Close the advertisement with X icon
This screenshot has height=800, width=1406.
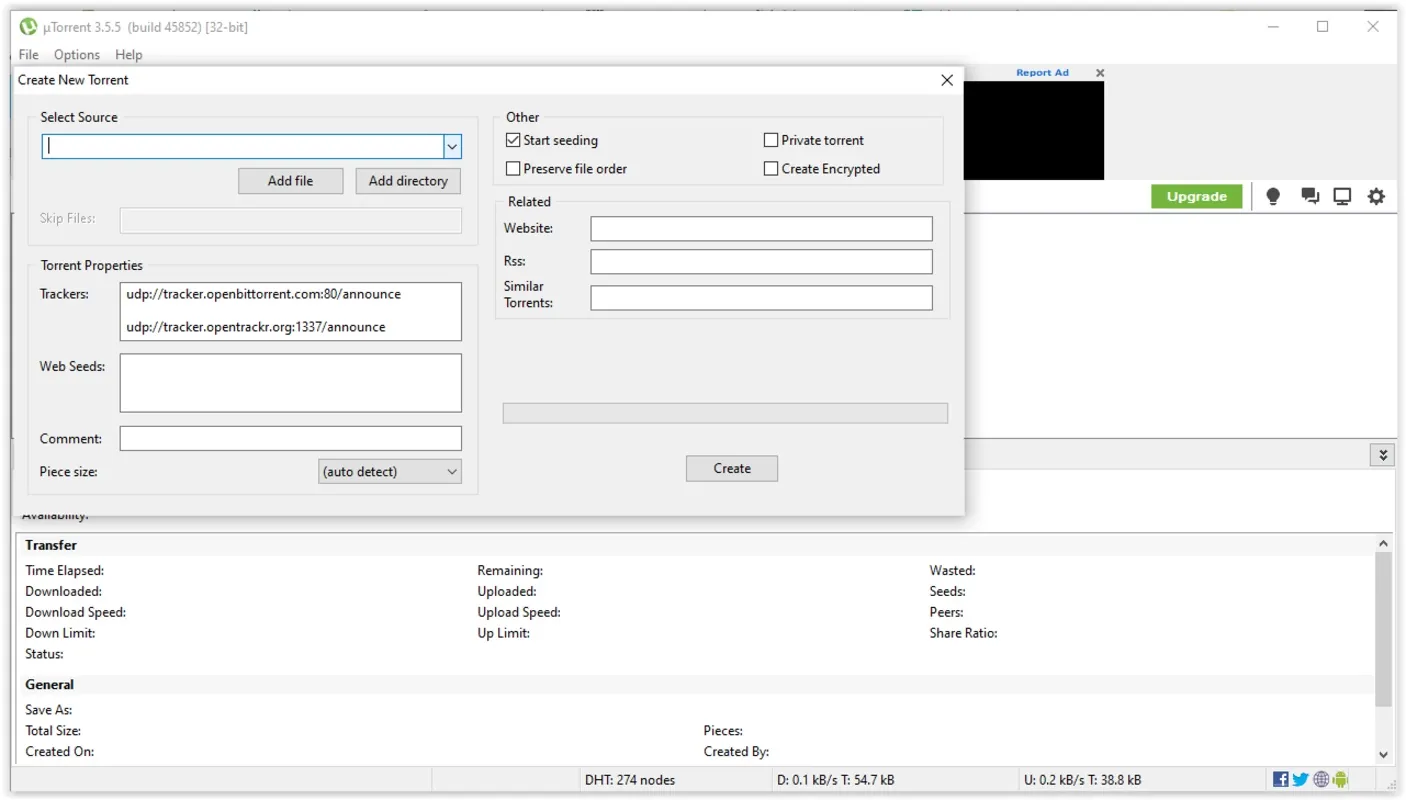point(1100,73)
